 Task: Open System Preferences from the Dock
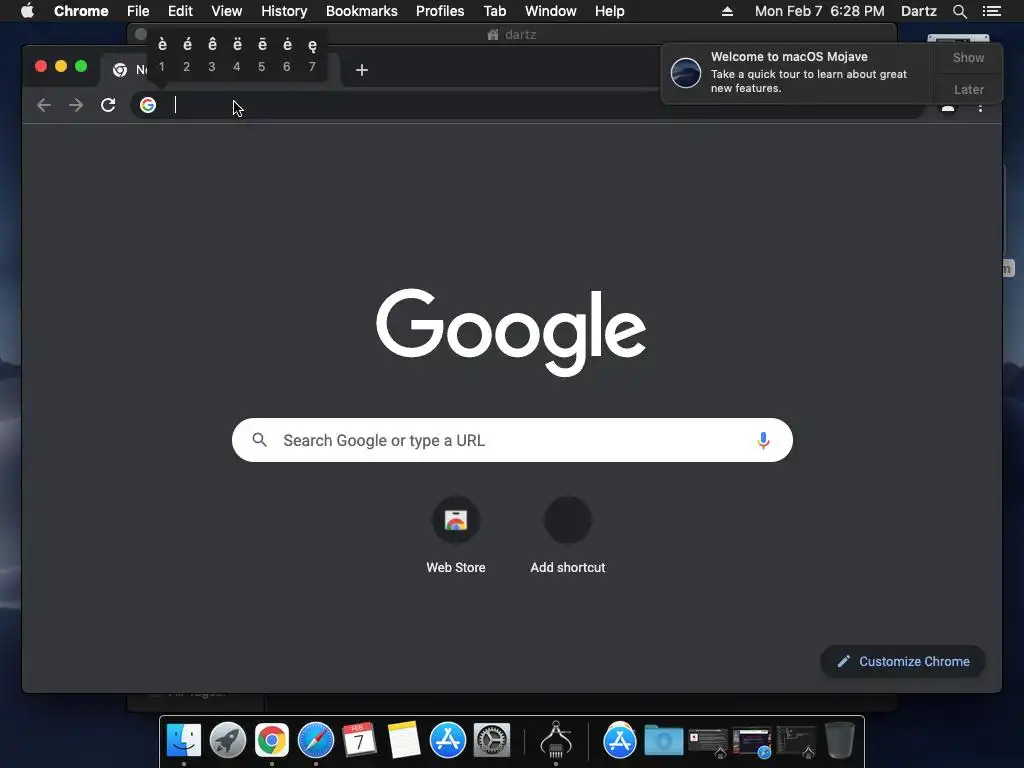492,741
